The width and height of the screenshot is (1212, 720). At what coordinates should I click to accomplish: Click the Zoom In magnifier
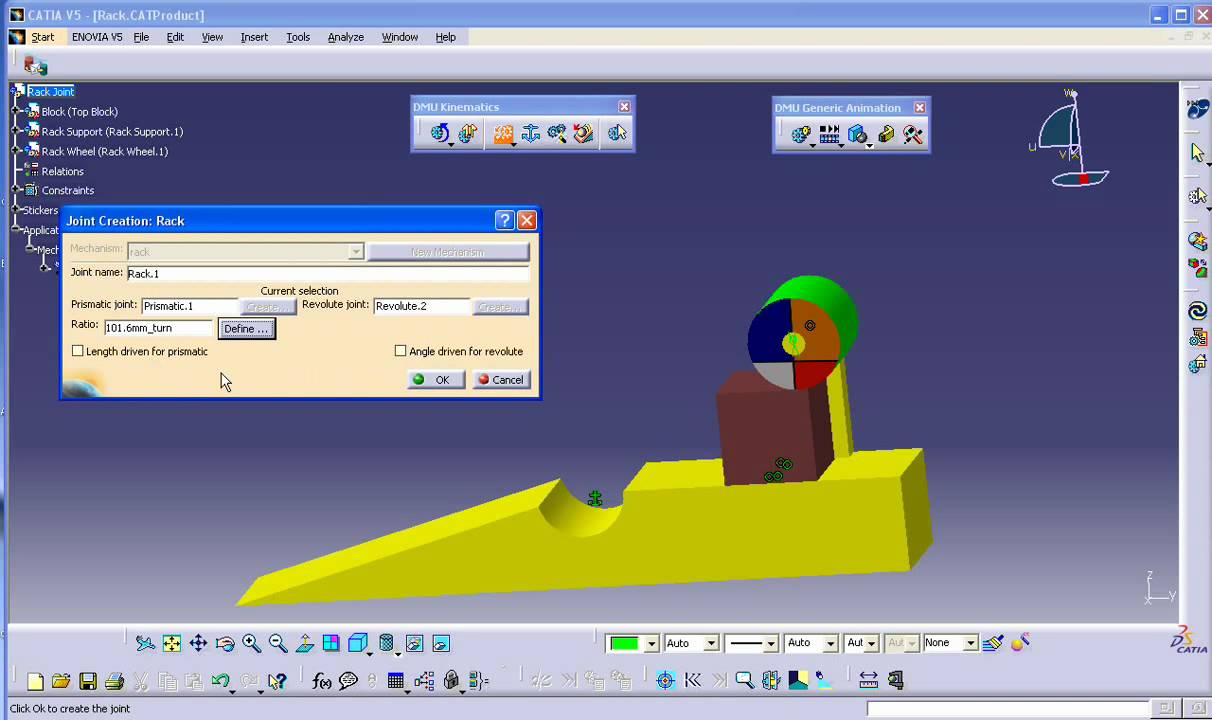251,643
